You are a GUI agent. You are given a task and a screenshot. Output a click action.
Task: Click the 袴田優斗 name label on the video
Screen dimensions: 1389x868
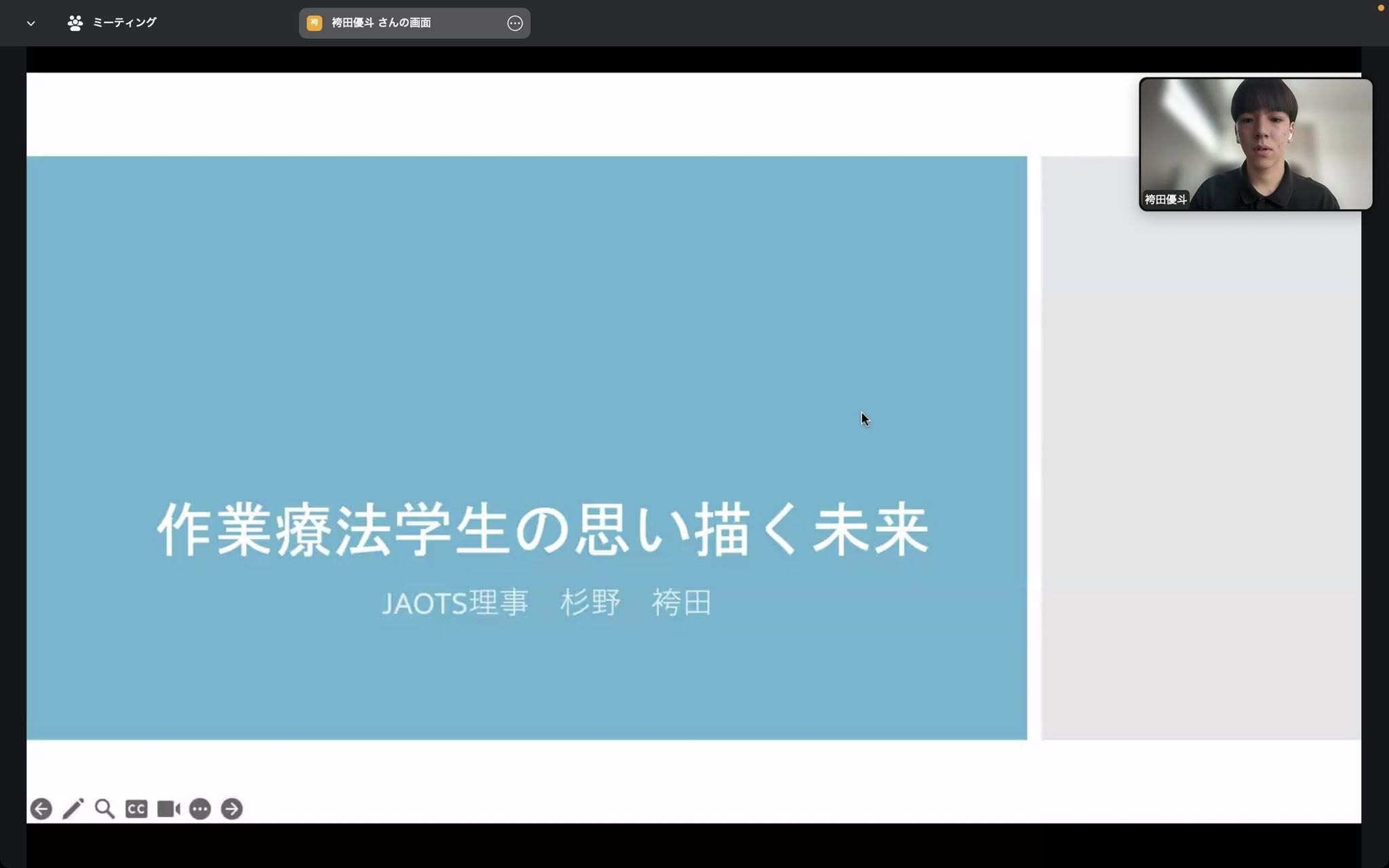1165,199
